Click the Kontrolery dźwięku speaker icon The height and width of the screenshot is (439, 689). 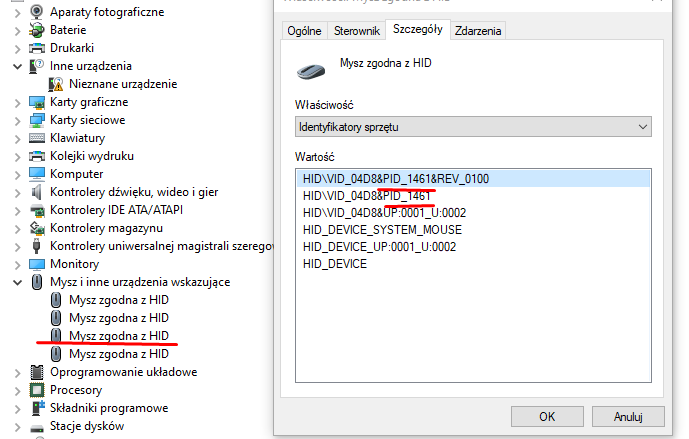(x=38, y=192)
